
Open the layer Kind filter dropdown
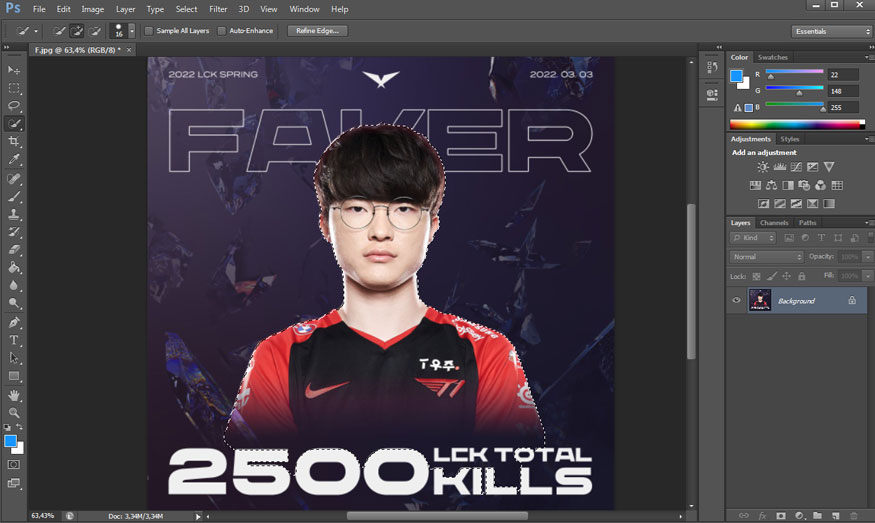coord(753,238)
